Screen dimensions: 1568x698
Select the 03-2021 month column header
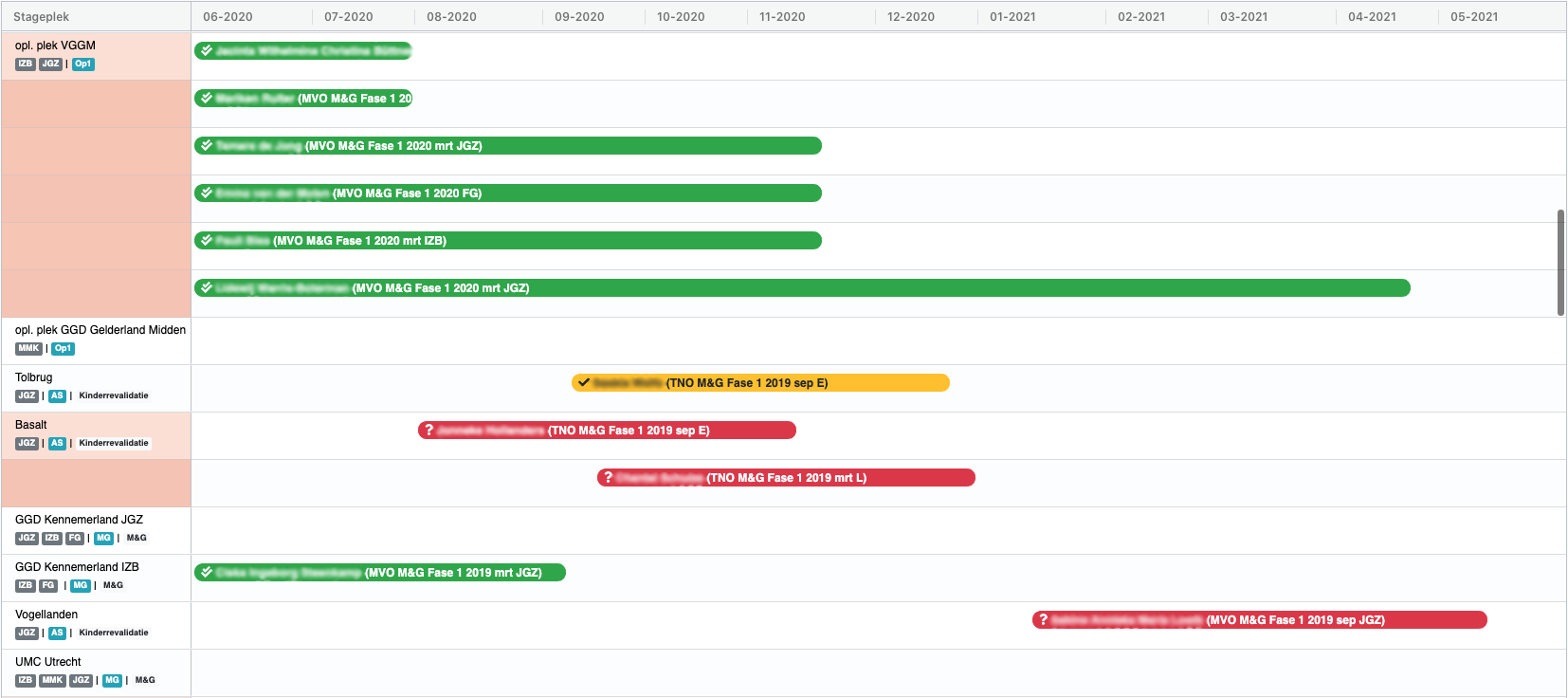pos(1243,17)
